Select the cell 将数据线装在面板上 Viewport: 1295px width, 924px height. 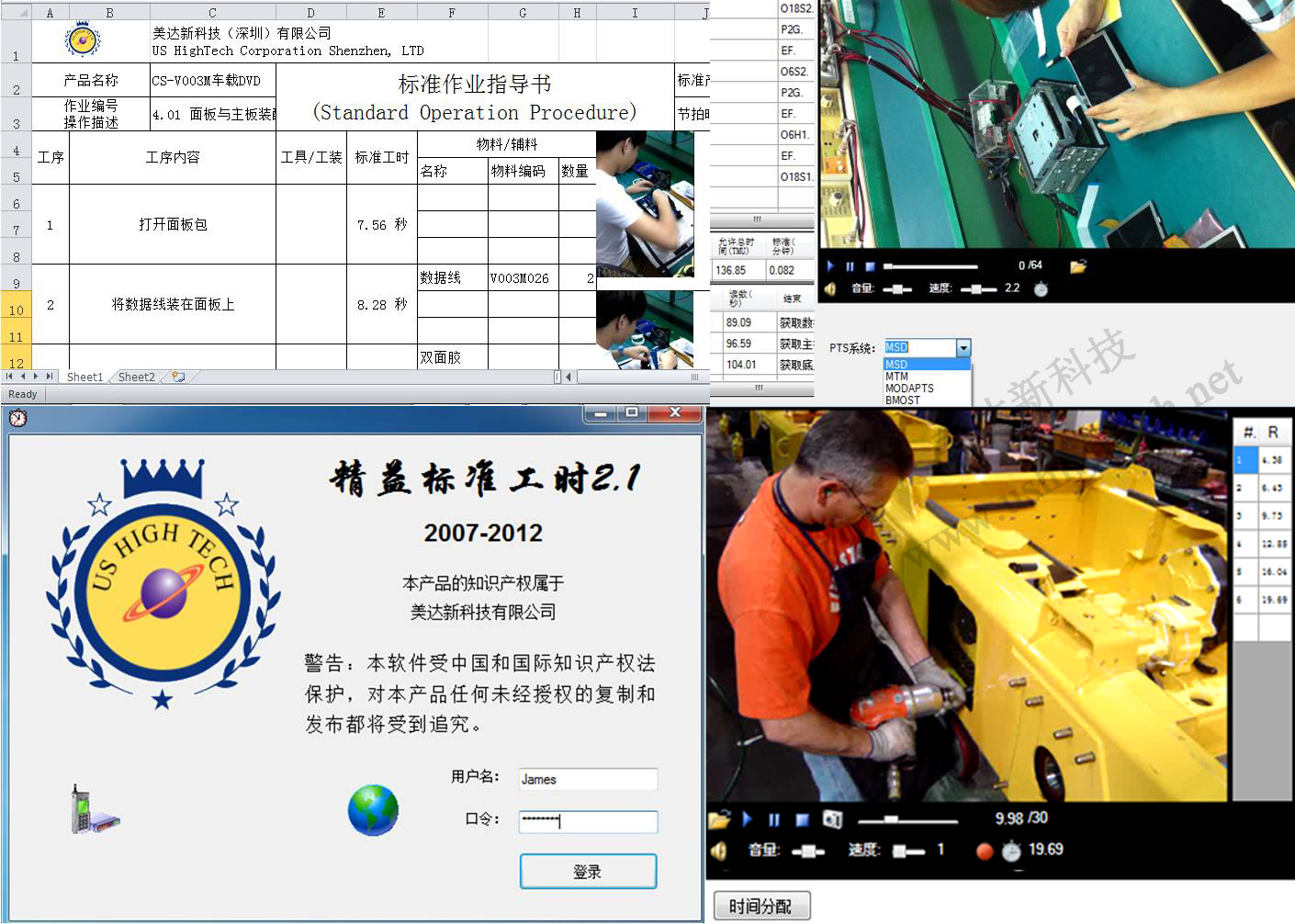coord(173,304)
